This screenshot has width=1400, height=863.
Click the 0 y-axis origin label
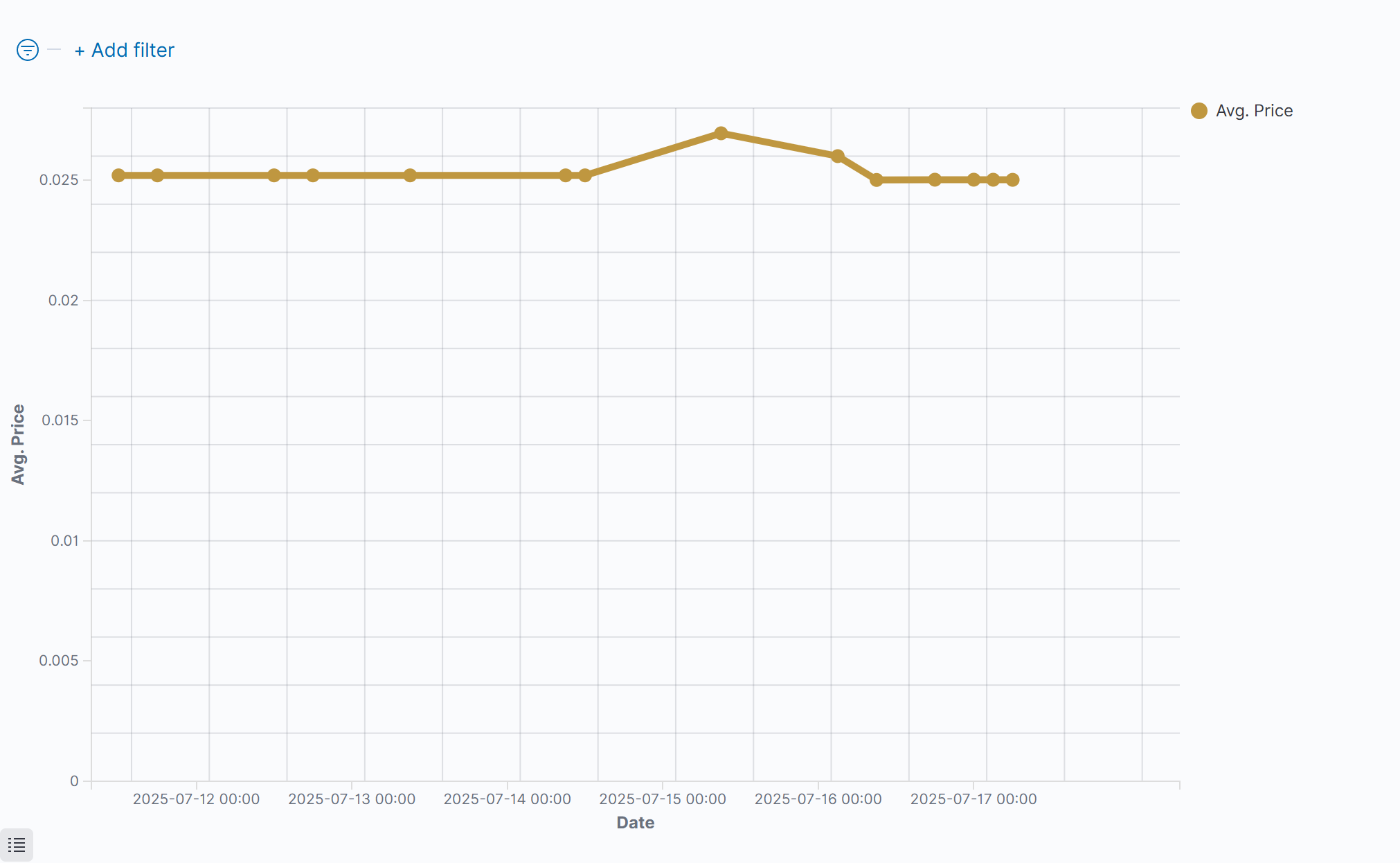tap(74, 781)
